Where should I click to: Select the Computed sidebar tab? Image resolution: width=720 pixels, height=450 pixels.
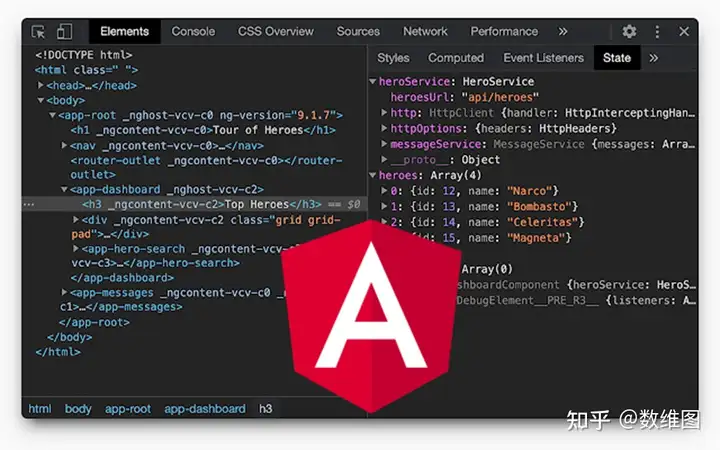tap(456, 58)
